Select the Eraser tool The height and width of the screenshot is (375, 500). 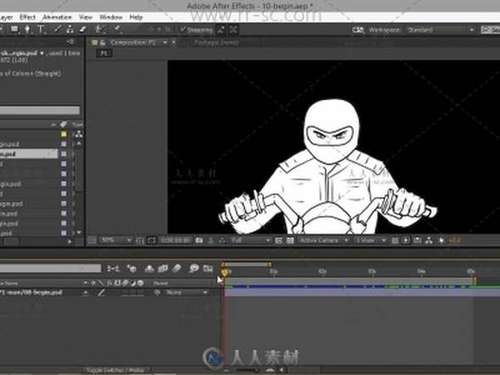(82, 29)
